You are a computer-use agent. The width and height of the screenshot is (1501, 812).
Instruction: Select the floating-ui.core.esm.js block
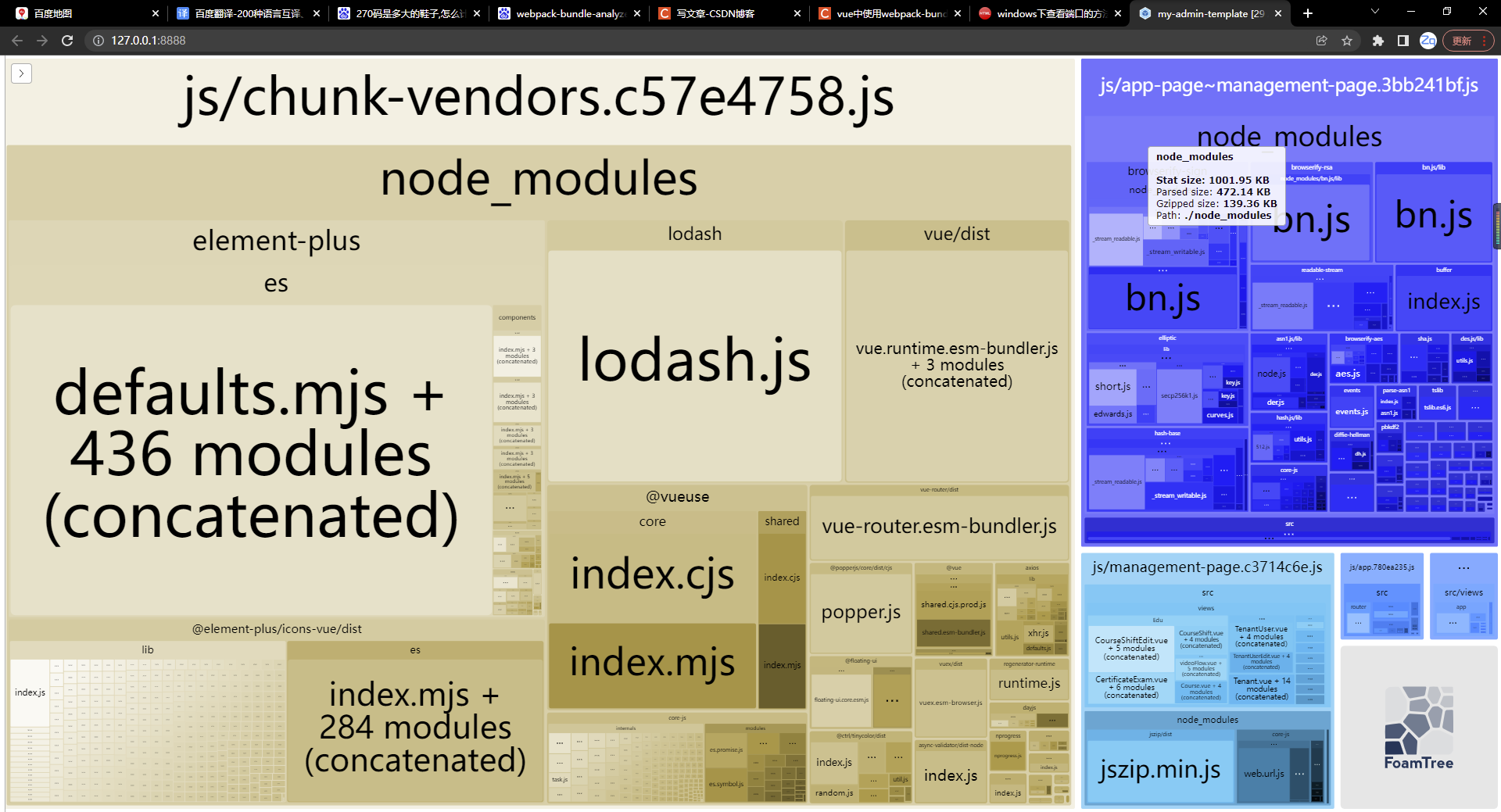point(840,700)
